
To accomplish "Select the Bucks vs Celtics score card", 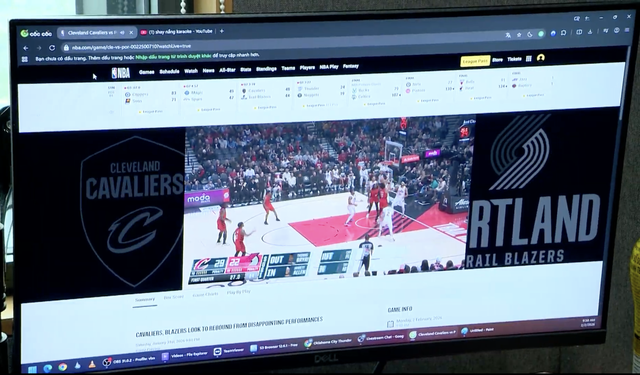I will 375,92.
